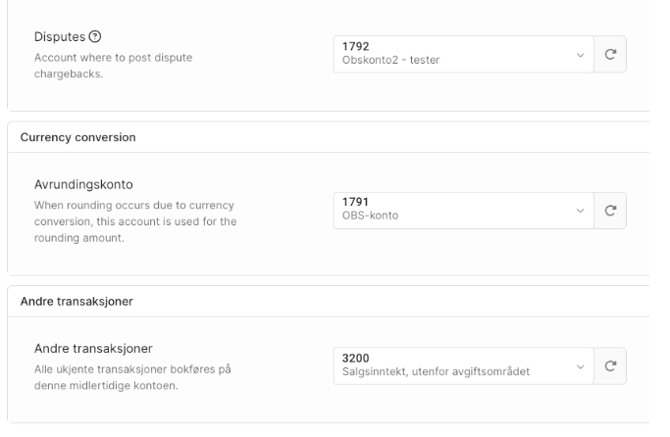Expand the Andre transaksjoner dropdown chevron
Screen dimensions: 670x437
(x=579, y=366)
